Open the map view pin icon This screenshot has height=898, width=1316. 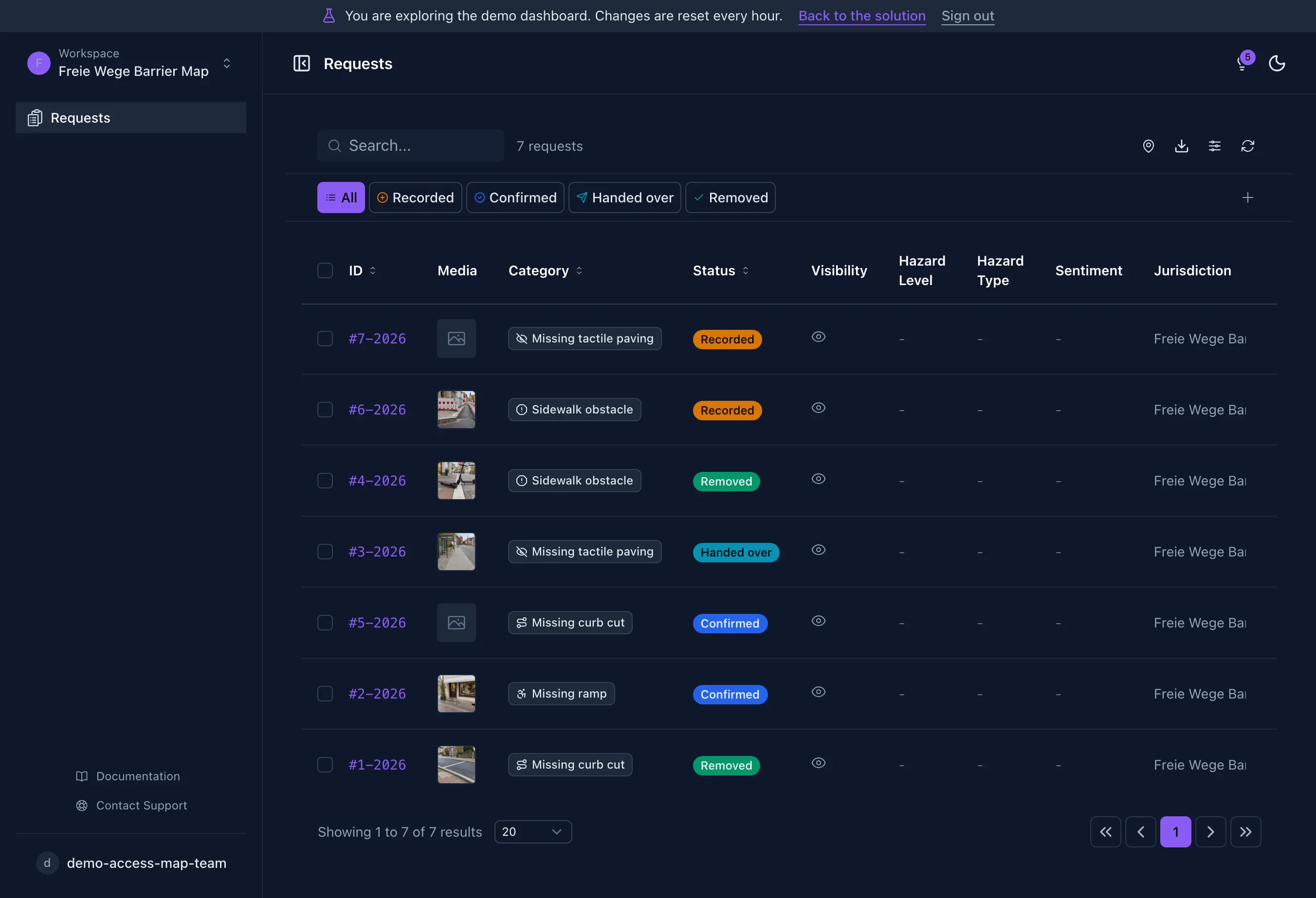tap(1148, 146)
